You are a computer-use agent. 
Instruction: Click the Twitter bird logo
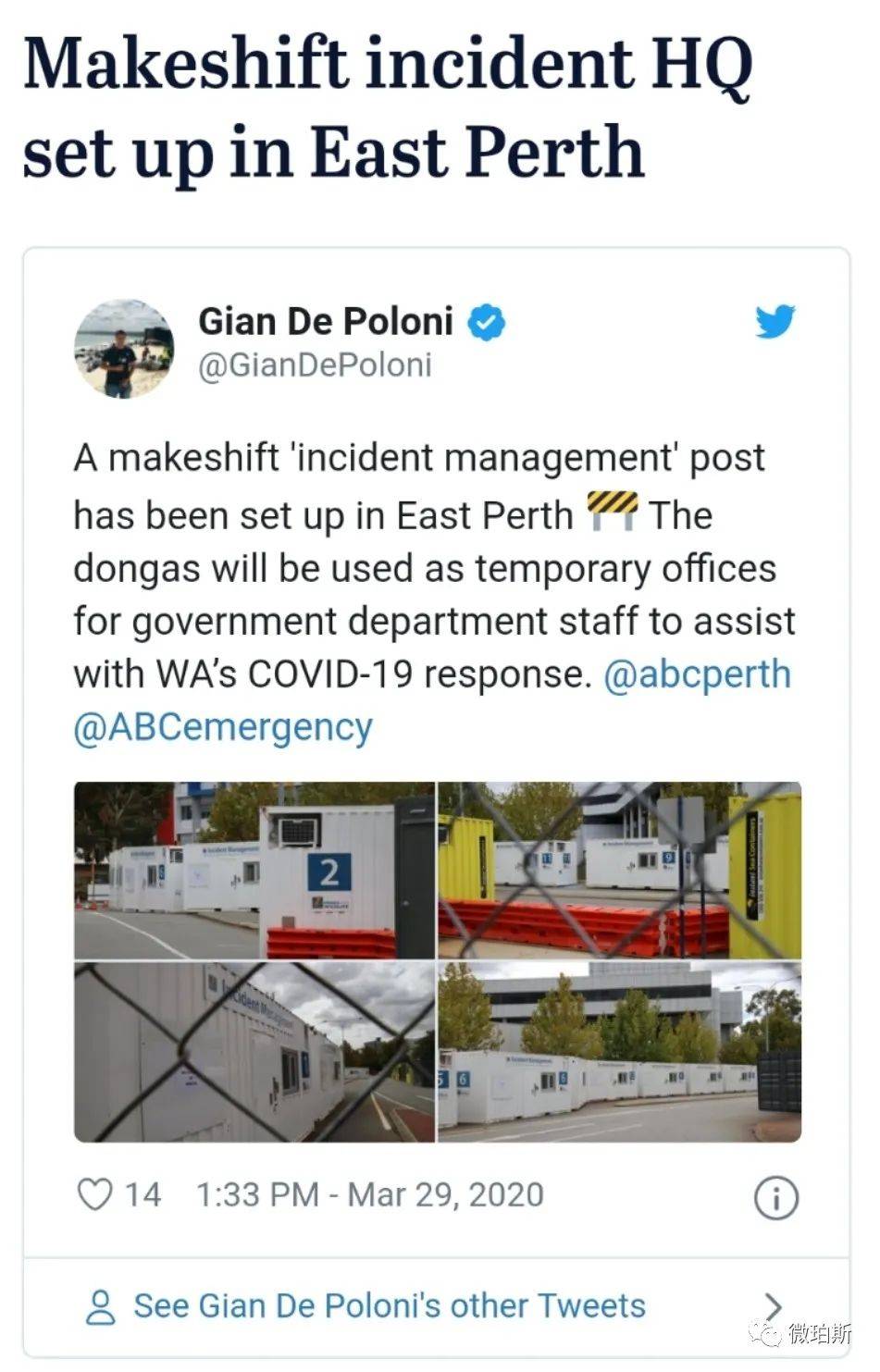(775, 321)
